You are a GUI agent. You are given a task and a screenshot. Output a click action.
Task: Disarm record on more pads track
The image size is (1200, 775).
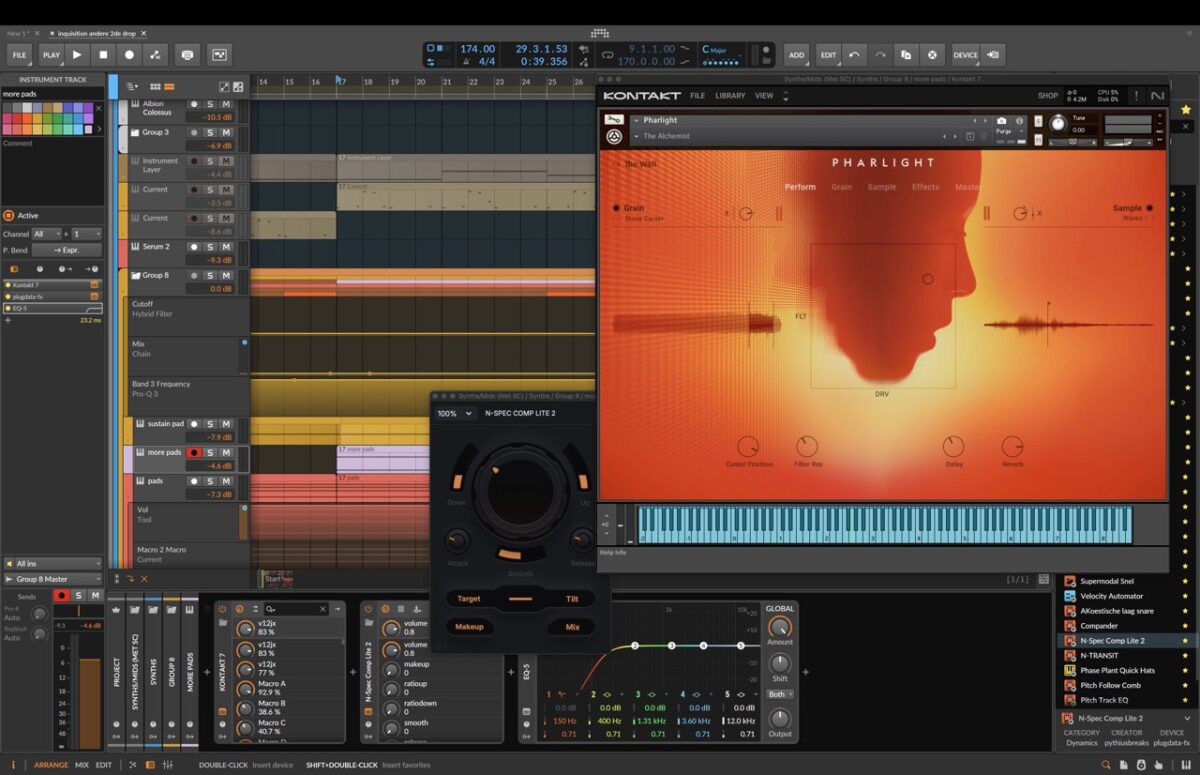pyautogui.click(x=194, y=453)
